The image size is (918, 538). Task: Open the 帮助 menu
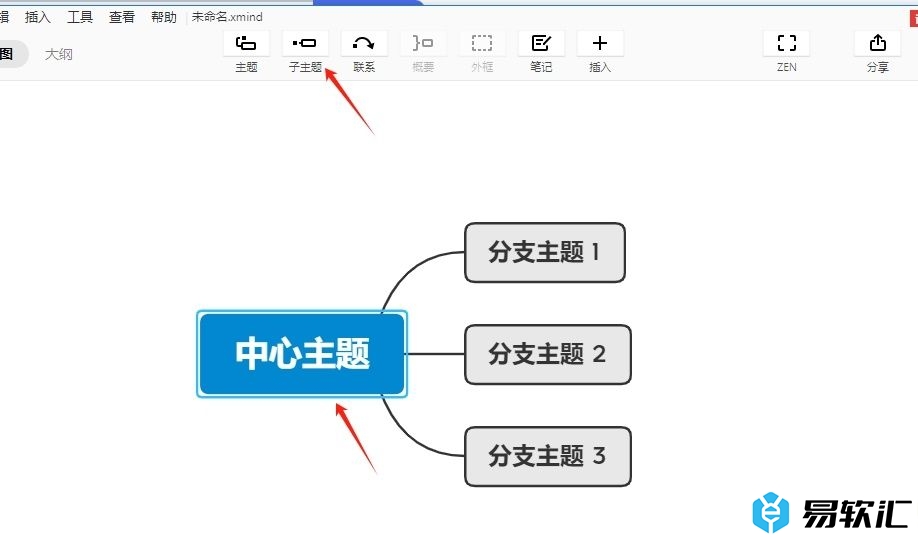pyautogui.click(x=164, y=17)
